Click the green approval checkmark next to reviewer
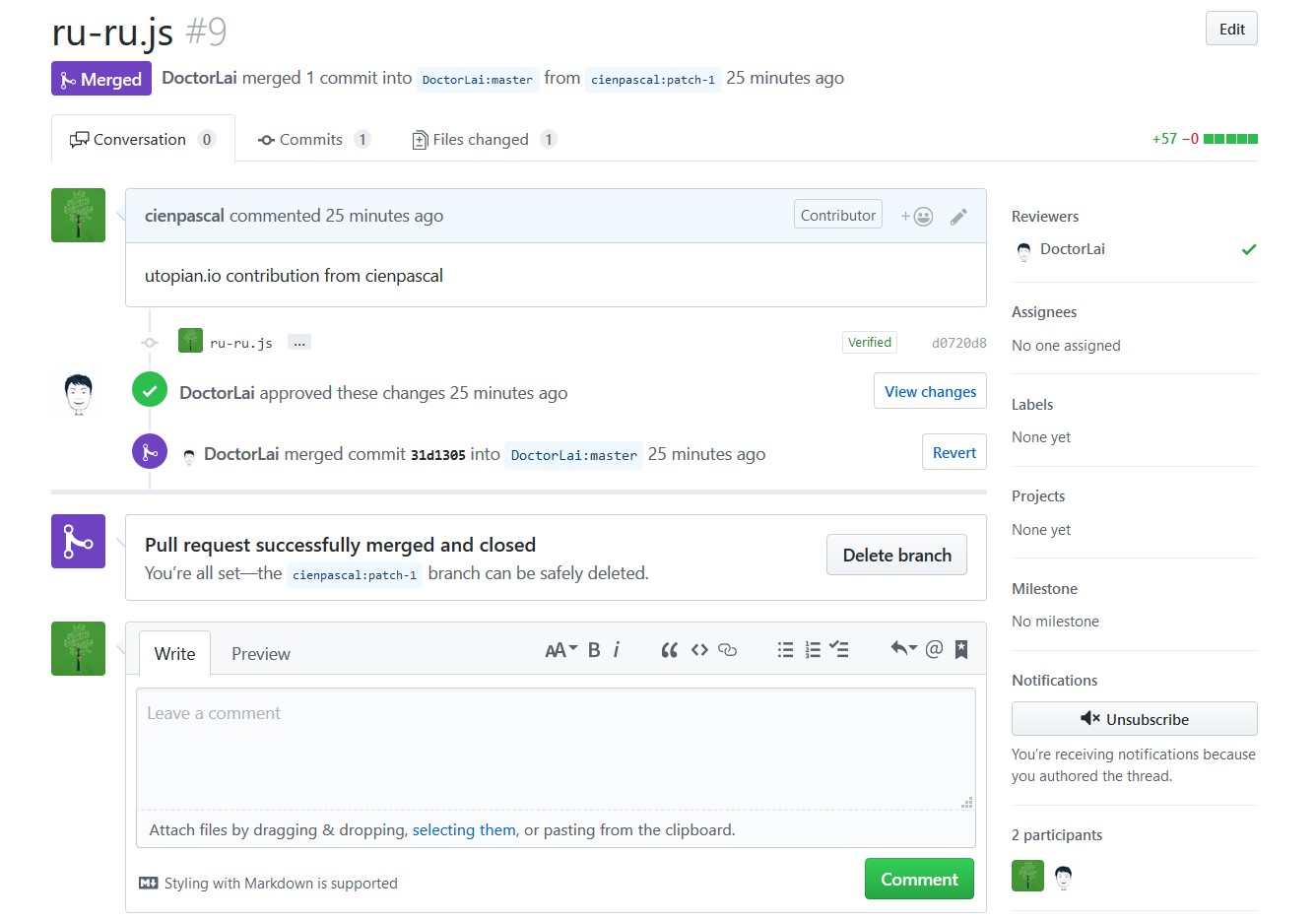The image size is (1316, 920). click(1249, 249)
